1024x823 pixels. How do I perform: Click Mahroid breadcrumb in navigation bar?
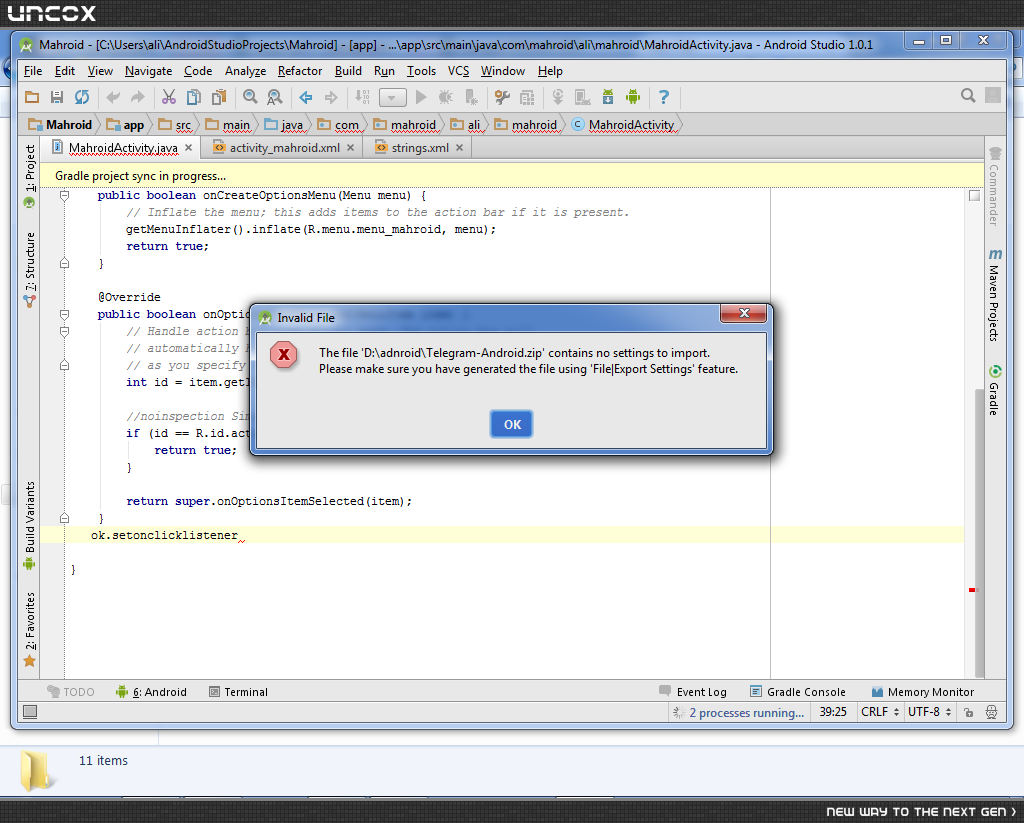pos(60,124)
